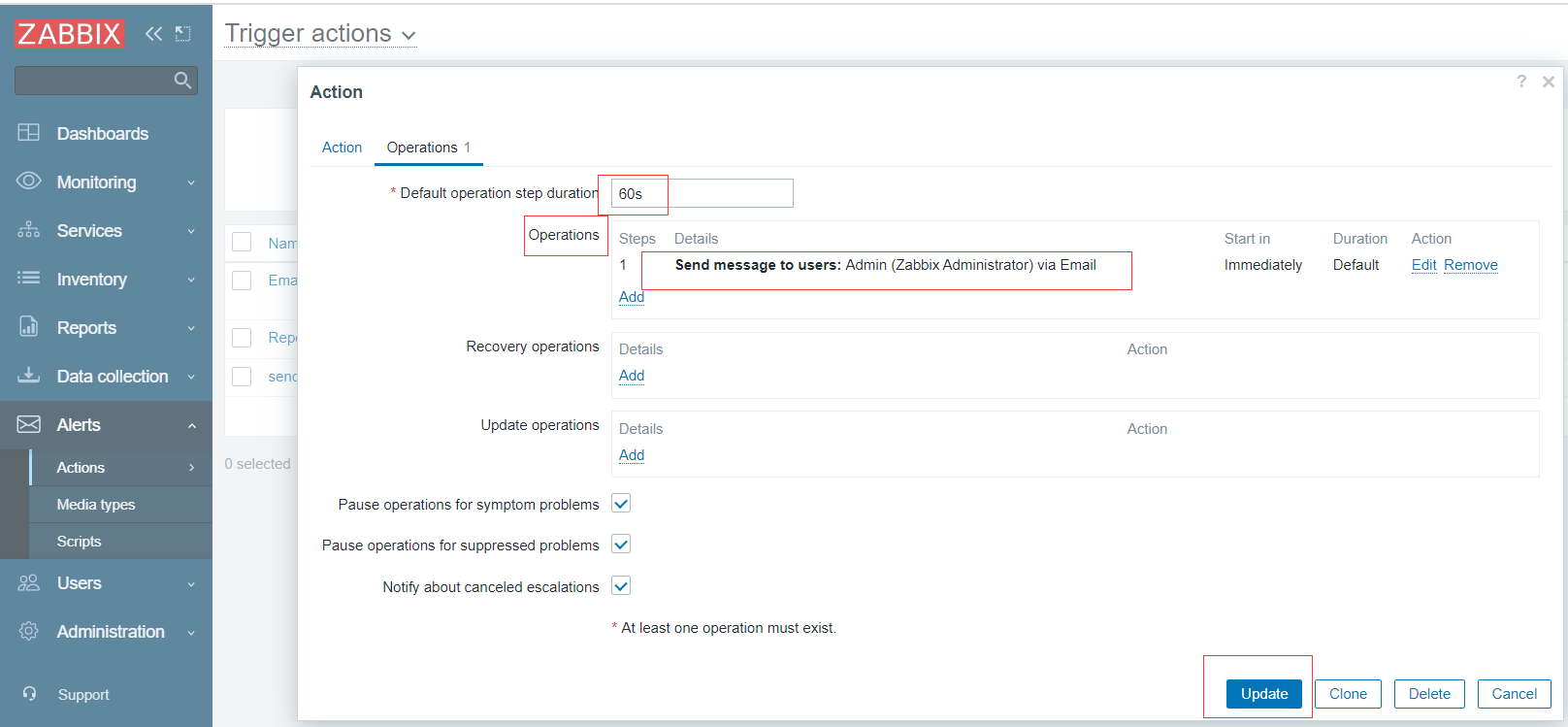This screenshot has width=1568, height=727.
Task: Collapse the Alerts menu chevron
Action: [x=191, y=425]
